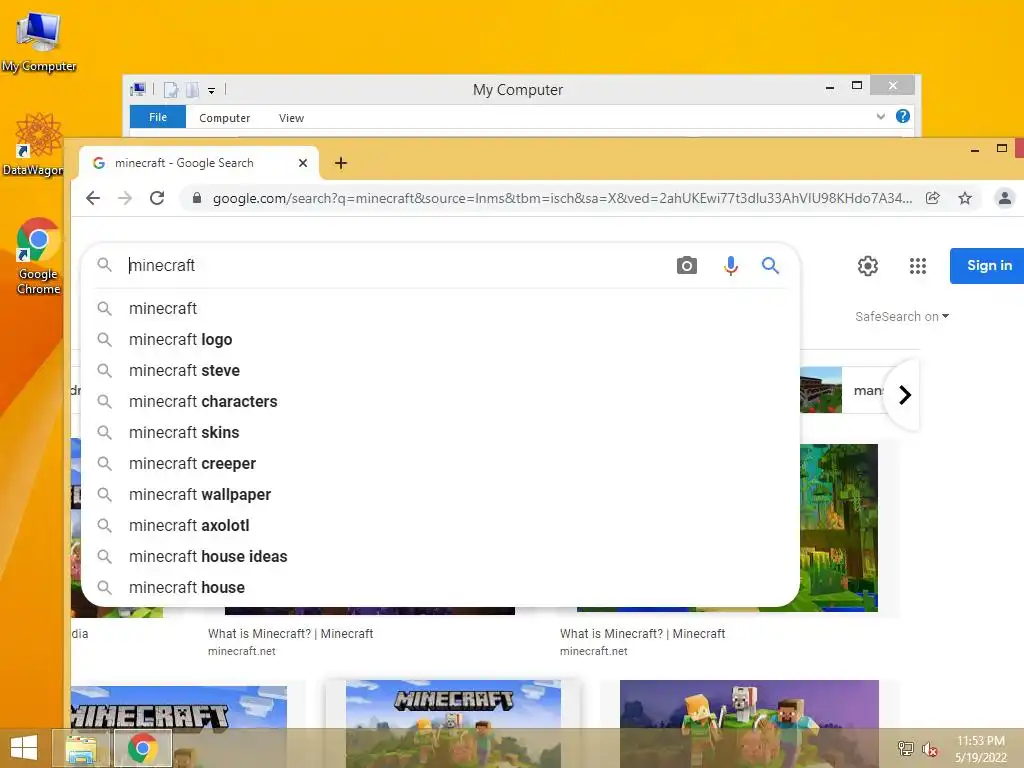This screenshot has width=1024, height=768.
Task: Click the search box containing minecraft
Action: [x=398, y=265]
